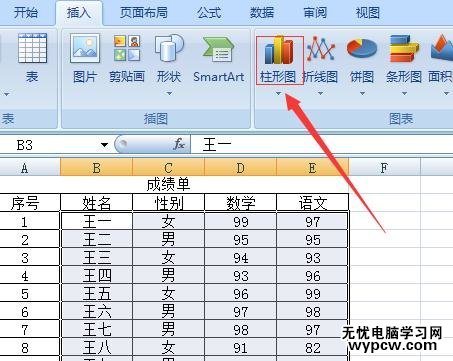
Task: Click 王四's Chinese score 96
Action: (312, 275)
